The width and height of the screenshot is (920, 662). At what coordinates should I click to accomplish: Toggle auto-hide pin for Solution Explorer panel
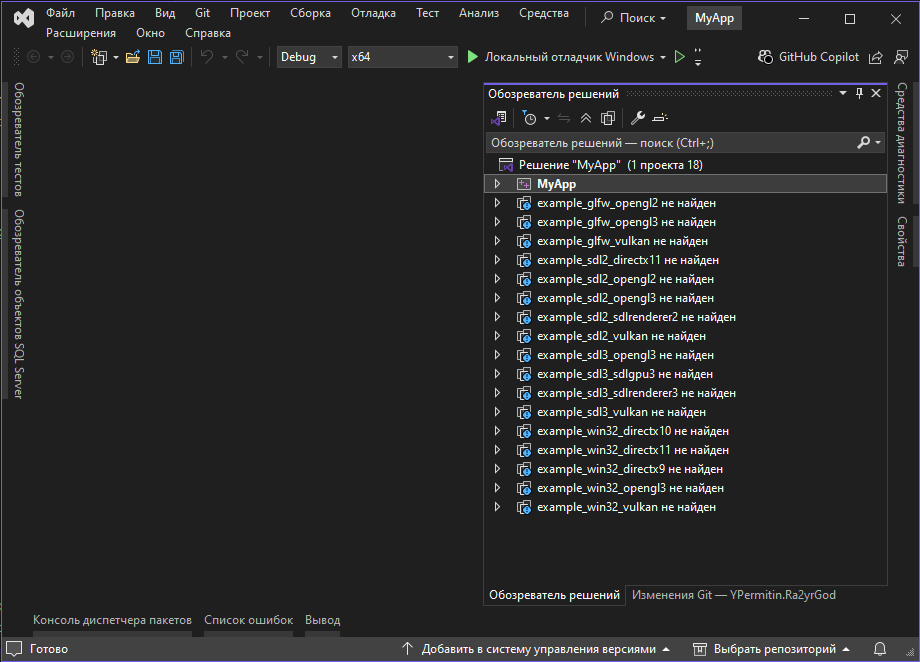pyautogui.click(x=860, y=93)
